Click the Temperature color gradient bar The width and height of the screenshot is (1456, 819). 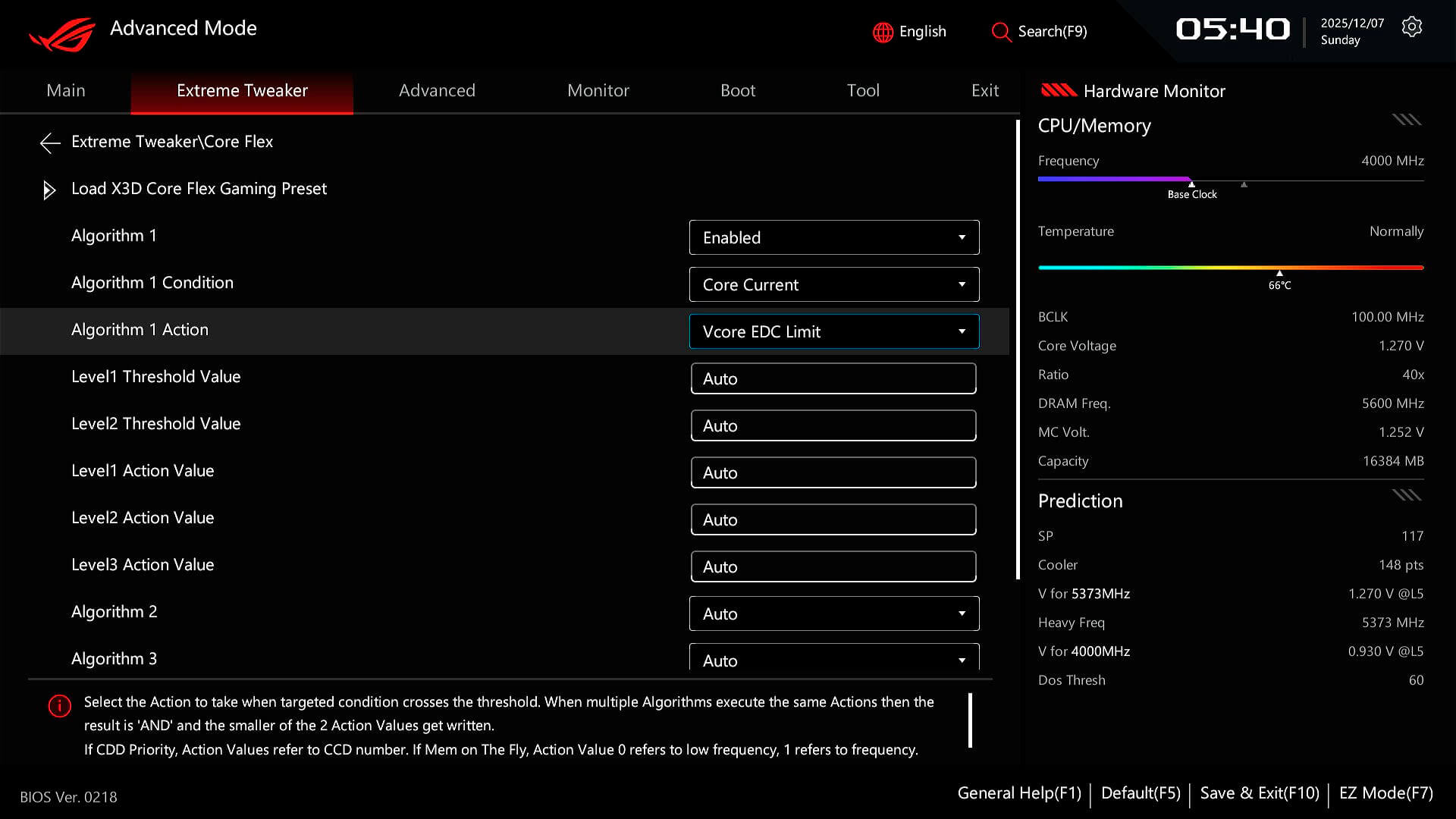pos(1231,268)
